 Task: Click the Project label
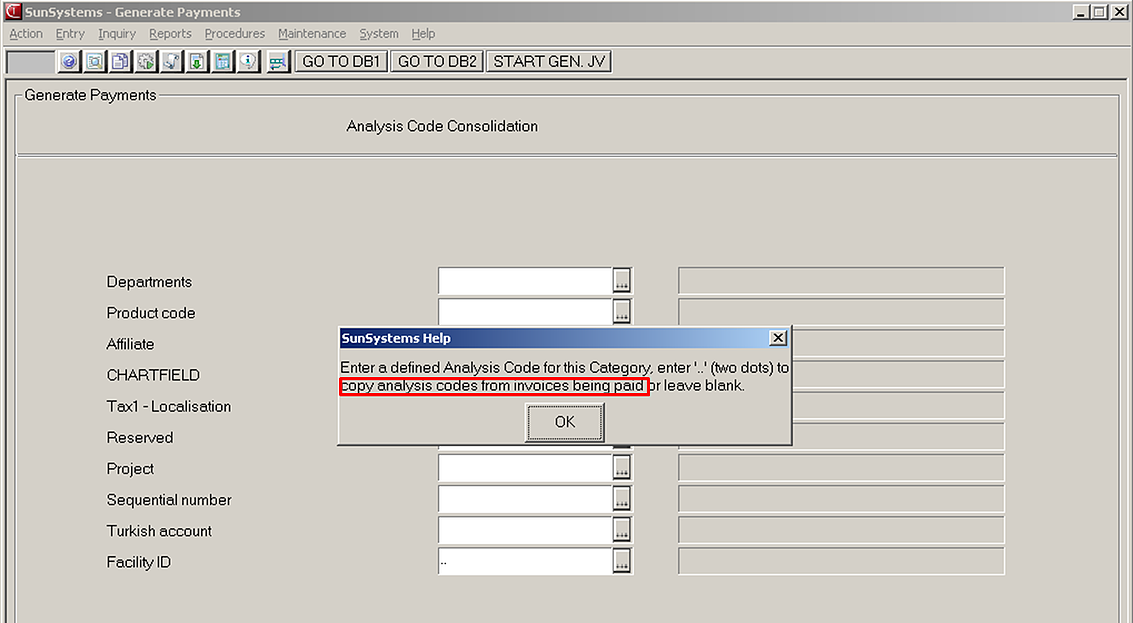130,468
